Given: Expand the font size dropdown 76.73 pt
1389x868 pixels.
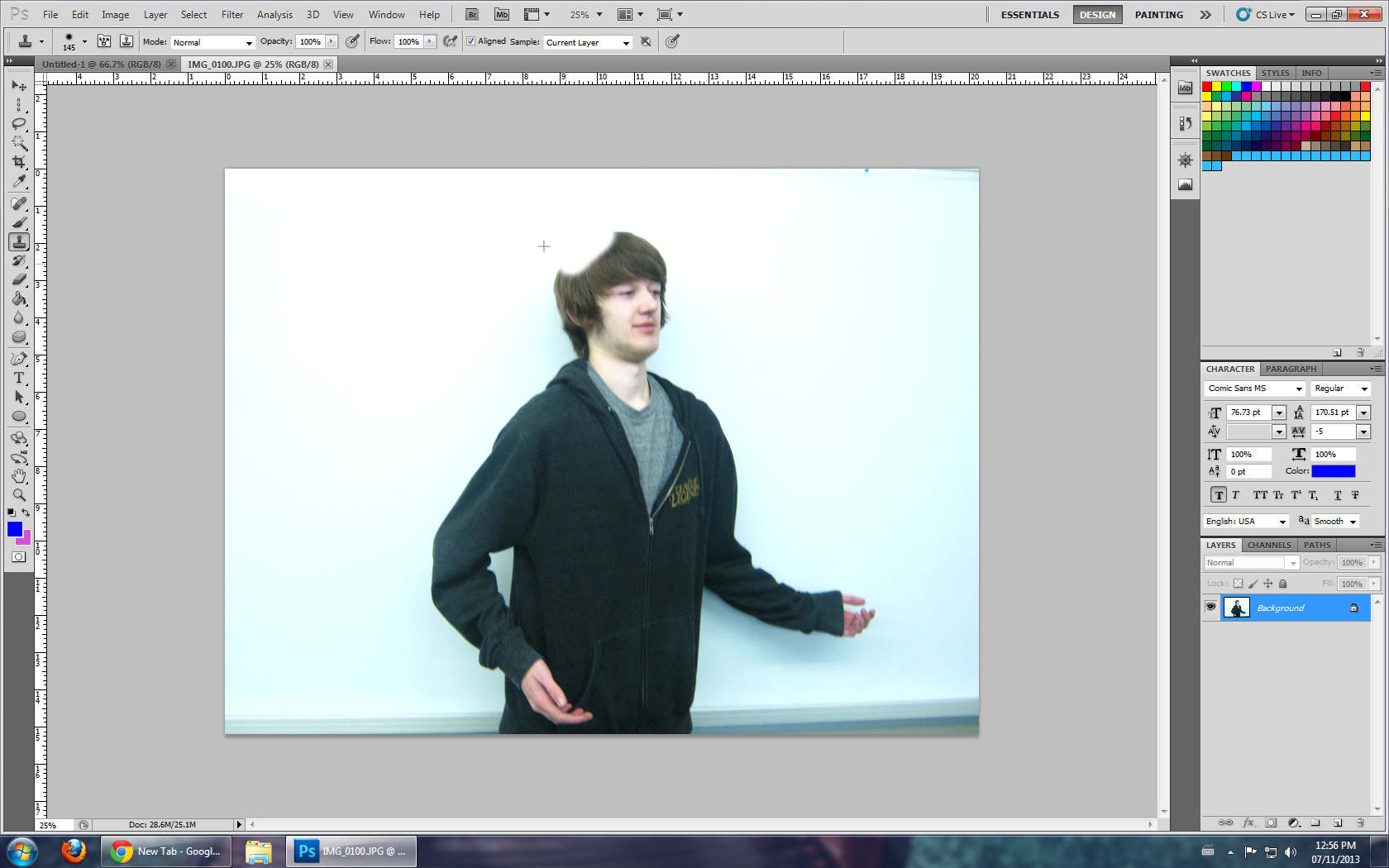Looking at the screenshot, I should [x=1279, y=413].
